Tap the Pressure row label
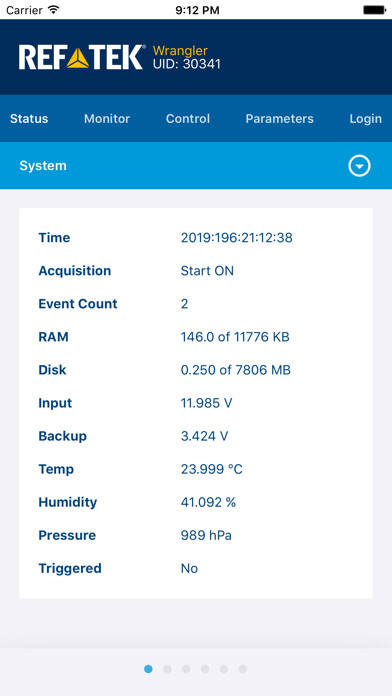This screenshot has height=696, width=392. (67, 535)
